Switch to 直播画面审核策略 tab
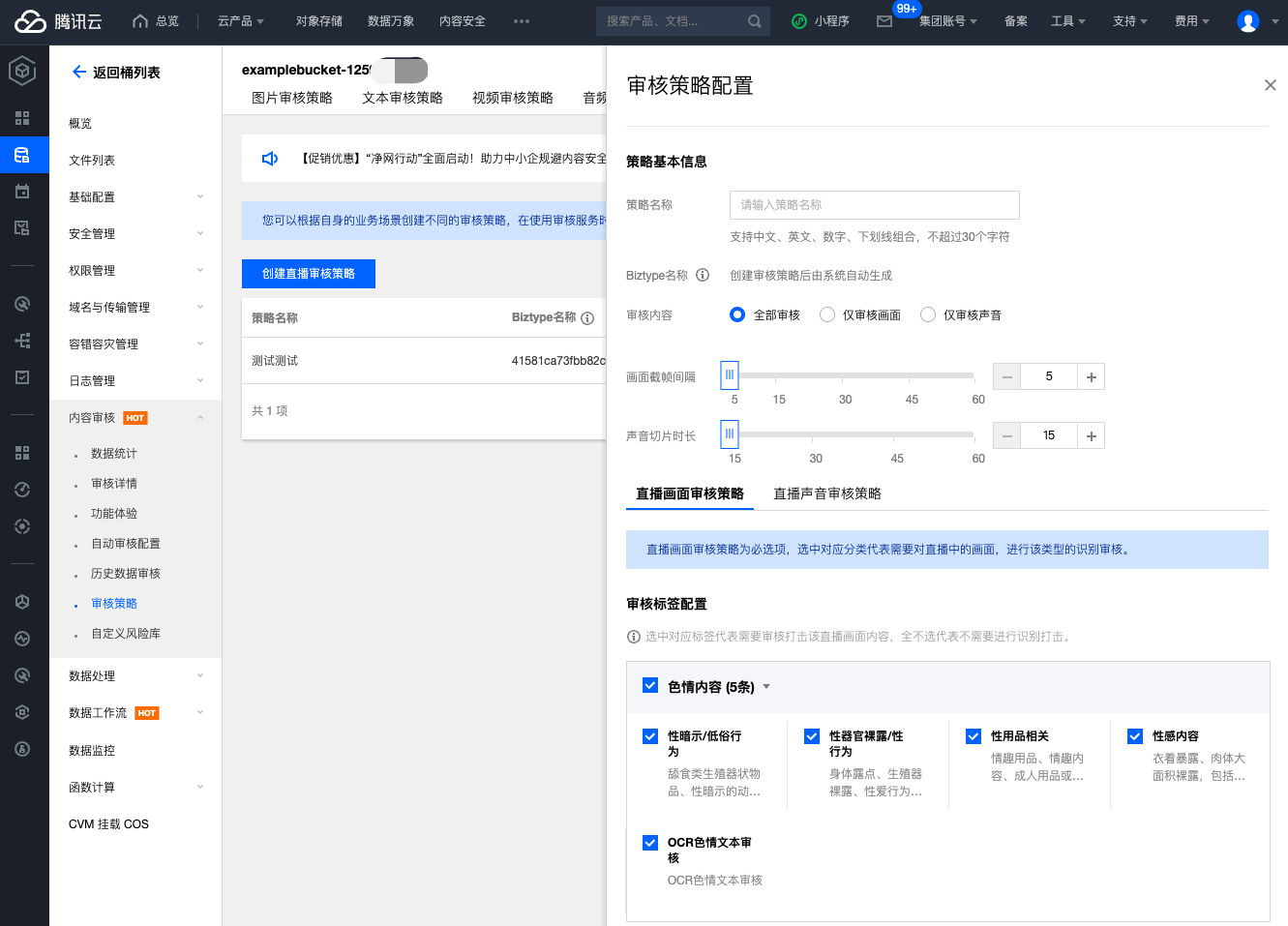This screenshot has height=926, width=1288. (690, 493)
